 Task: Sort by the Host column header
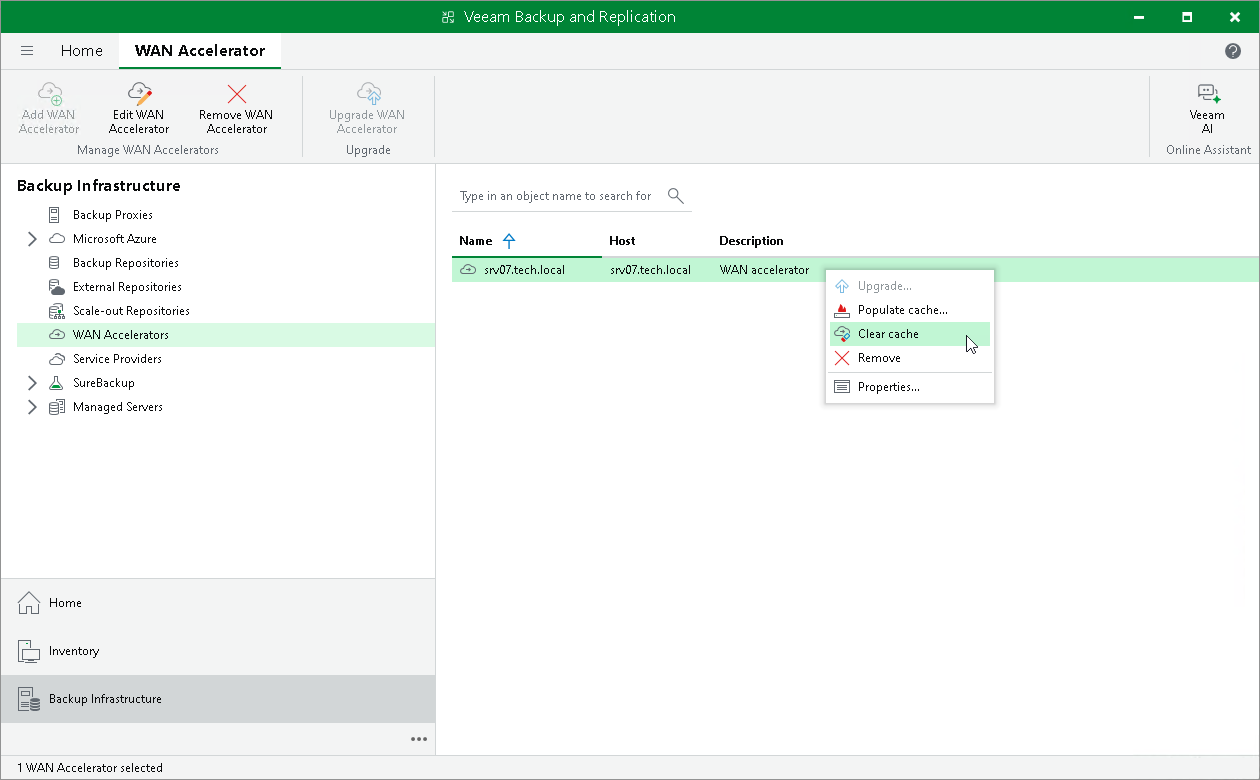622,241
